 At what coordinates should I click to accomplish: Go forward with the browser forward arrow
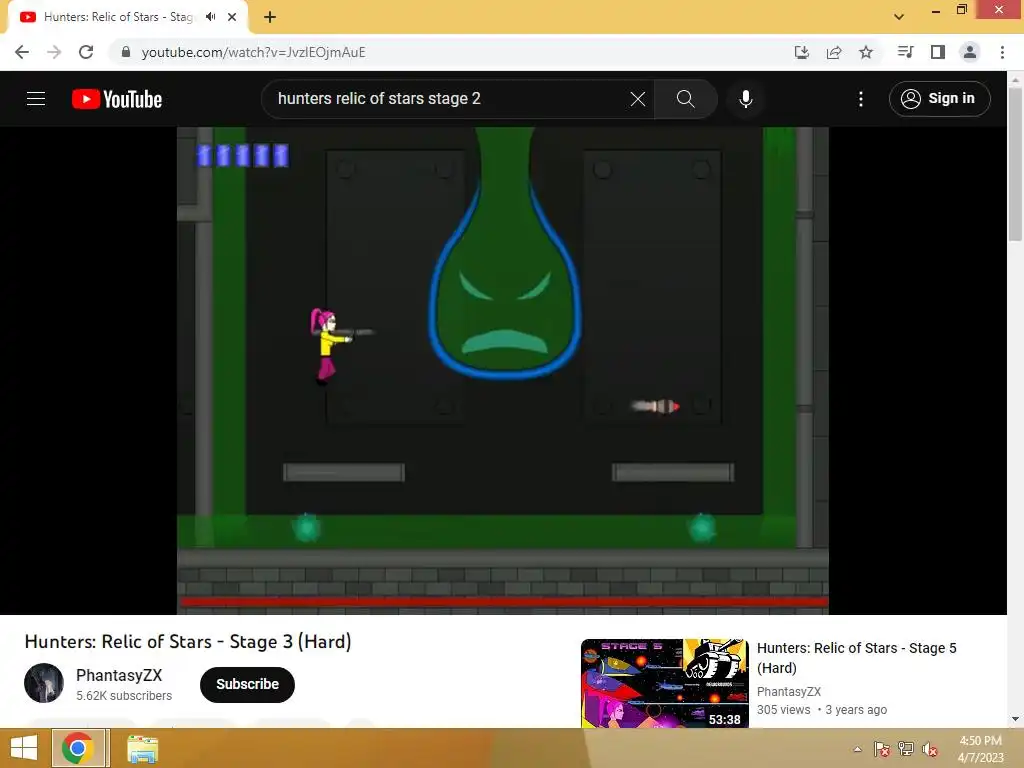(x=54, y=52)
